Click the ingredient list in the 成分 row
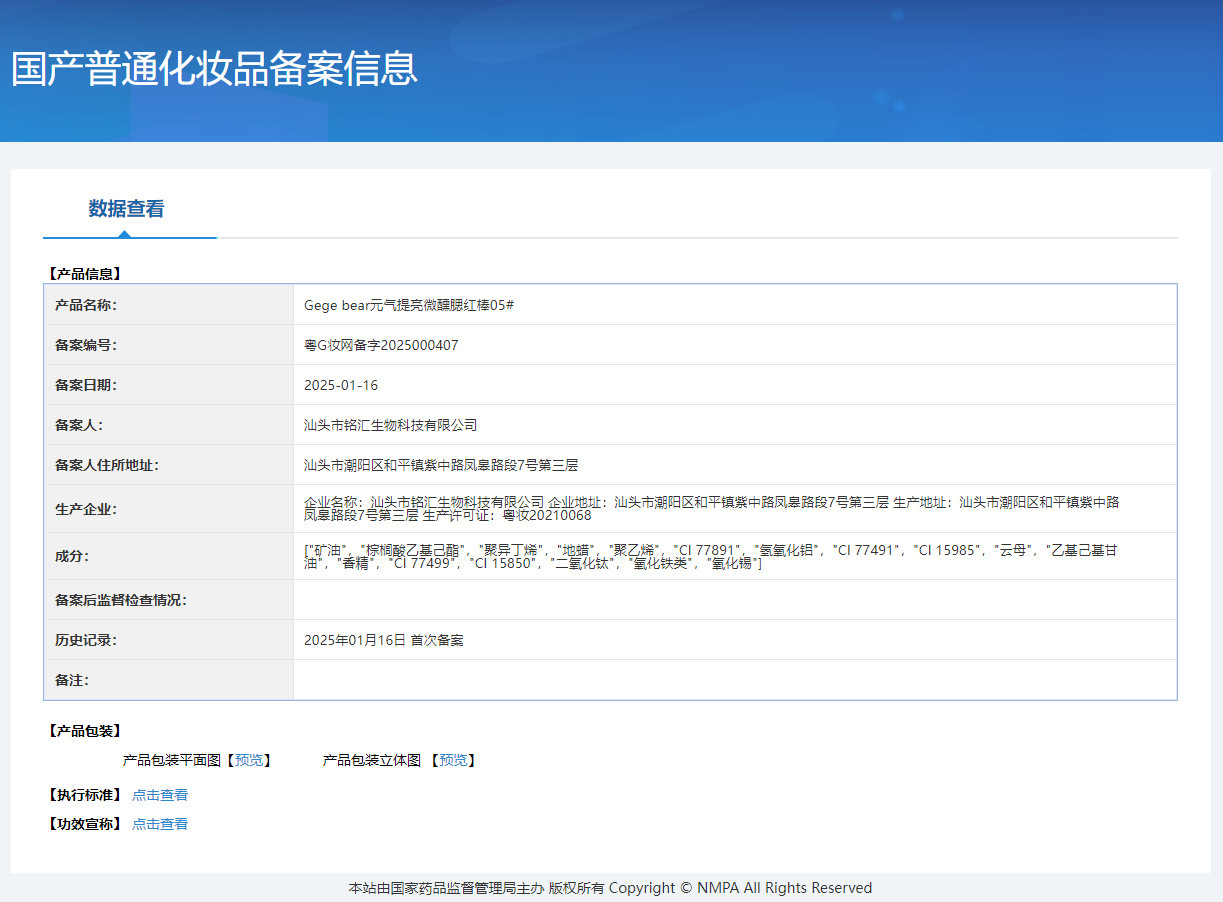The height and width of the screenshot is (902, 1223). click(x=710, y=557)
